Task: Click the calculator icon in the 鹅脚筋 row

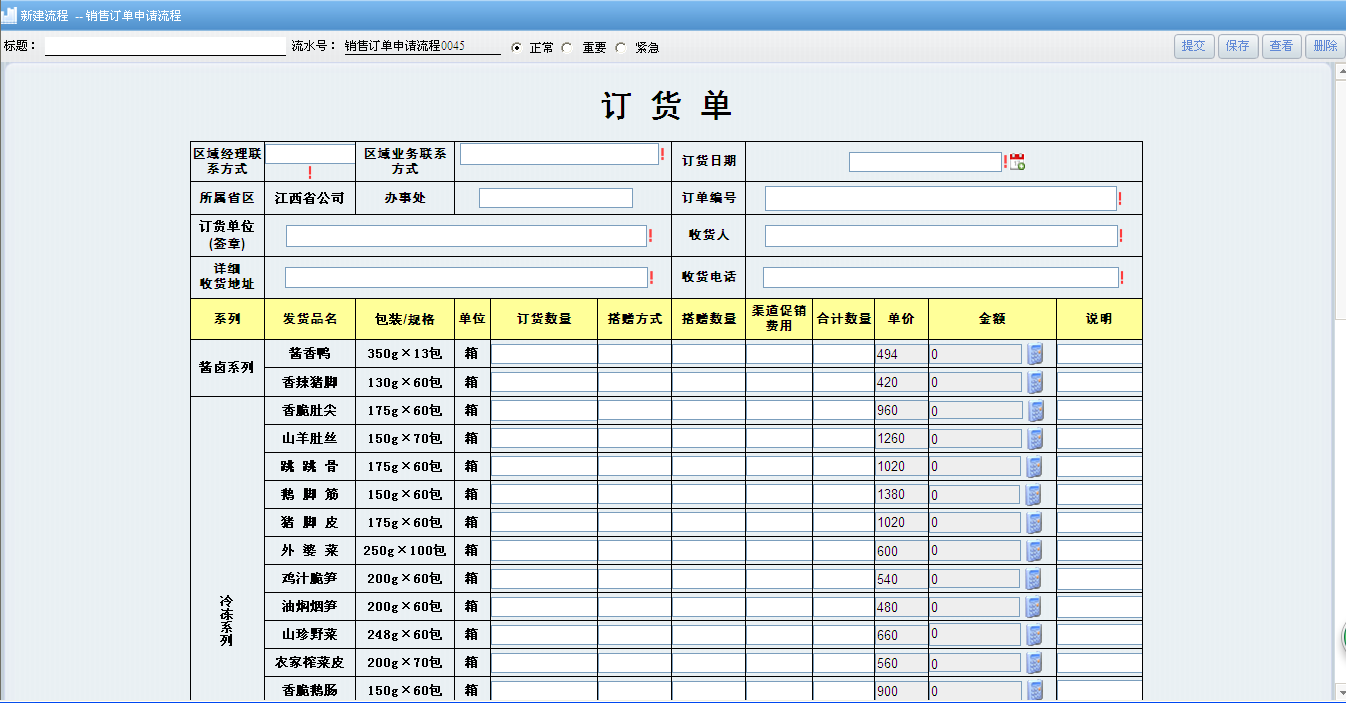Action: click(1035, 494)
